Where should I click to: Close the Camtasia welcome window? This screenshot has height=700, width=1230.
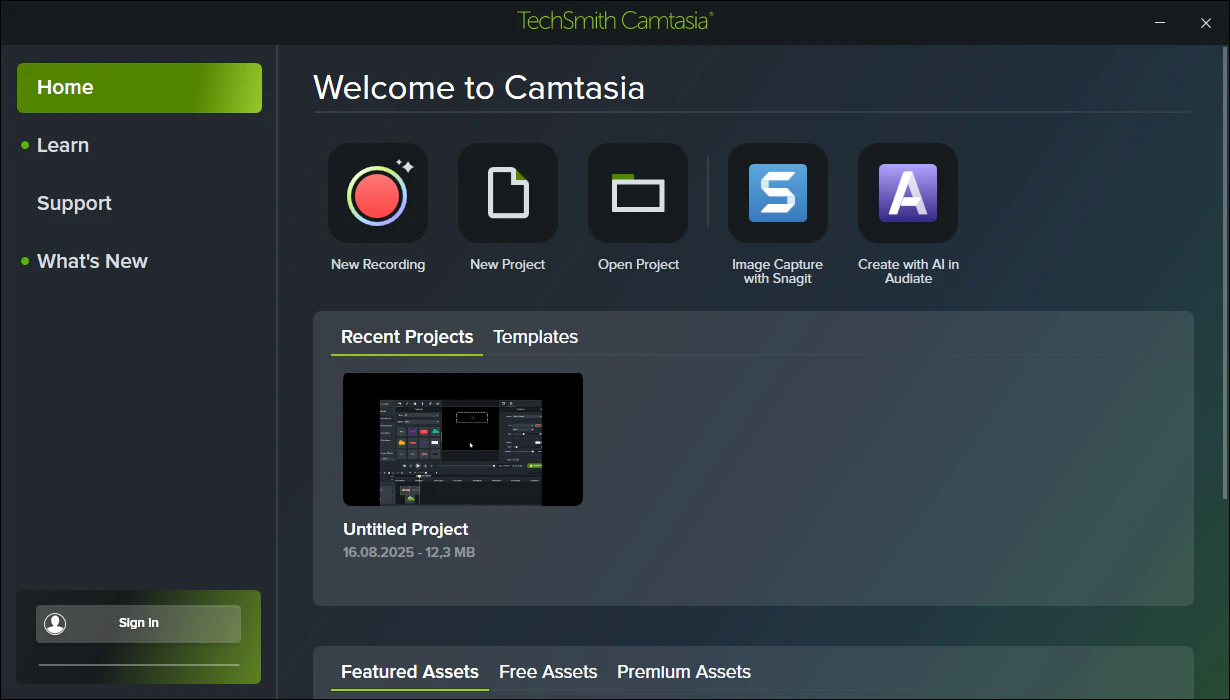[x=1206, y=22]
